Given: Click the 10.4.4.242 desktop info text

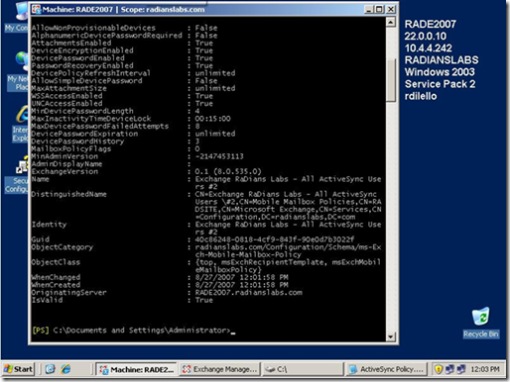Looking at the screenshot, I should [428, 48].
